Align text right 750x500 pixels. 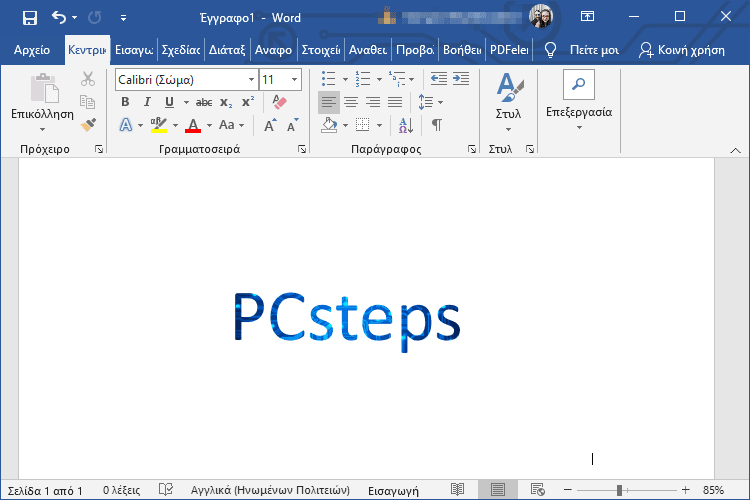(373, 102)
